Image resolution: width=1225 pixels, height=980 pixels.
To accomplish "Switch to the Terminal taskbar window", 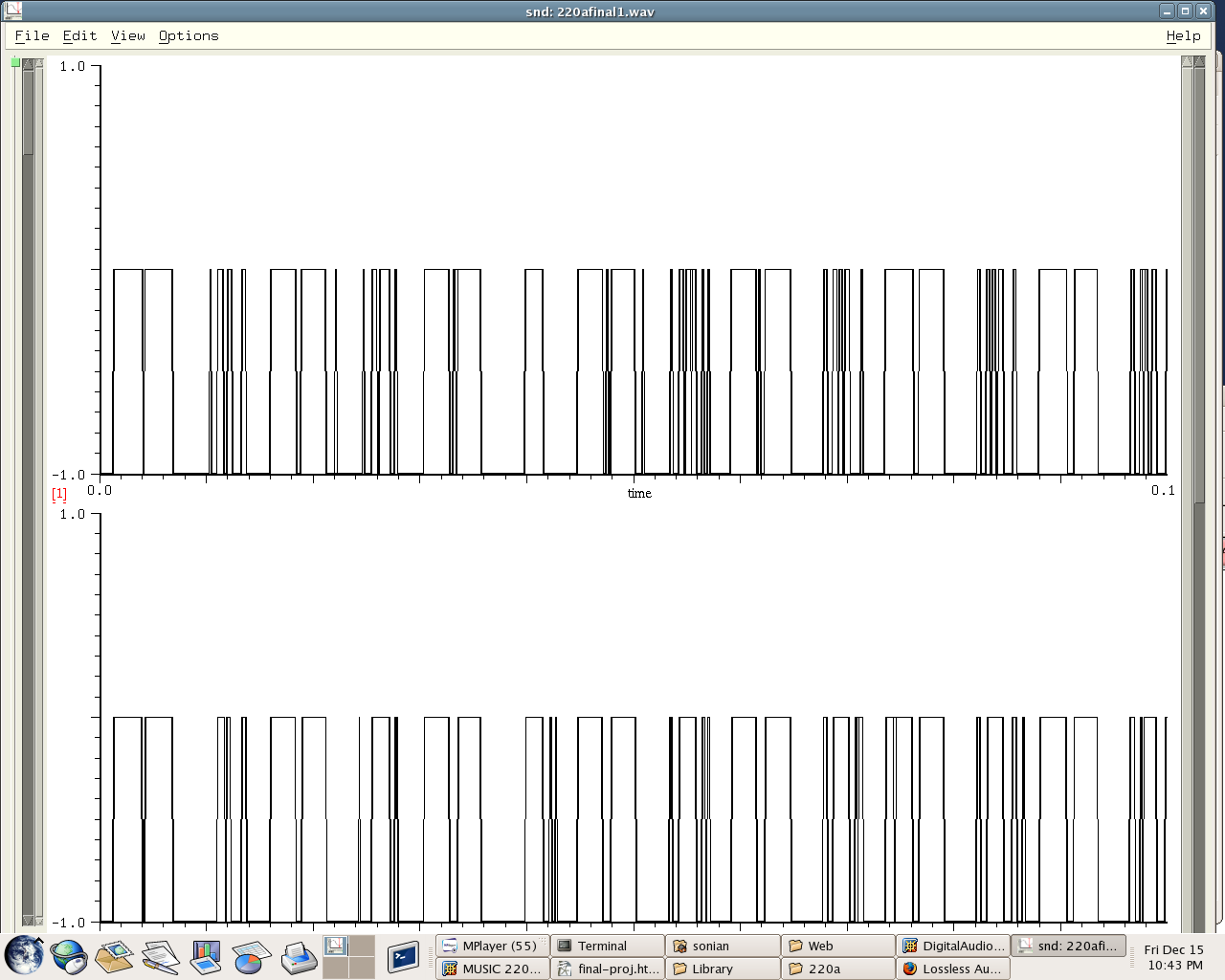I will click(608, 946).
